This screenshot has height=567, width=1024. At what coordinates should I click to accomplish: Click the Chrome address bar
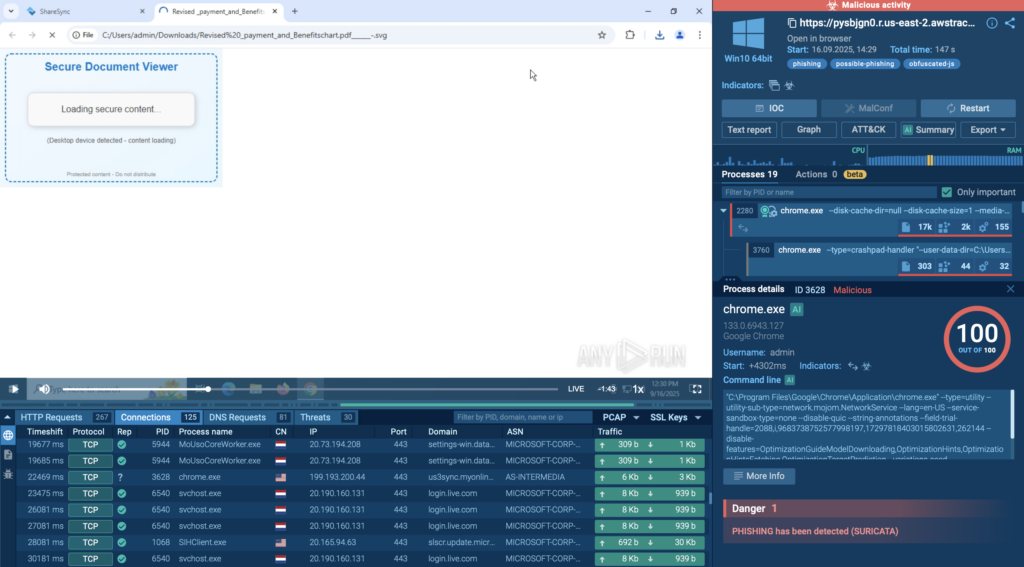tap(340, 35)
